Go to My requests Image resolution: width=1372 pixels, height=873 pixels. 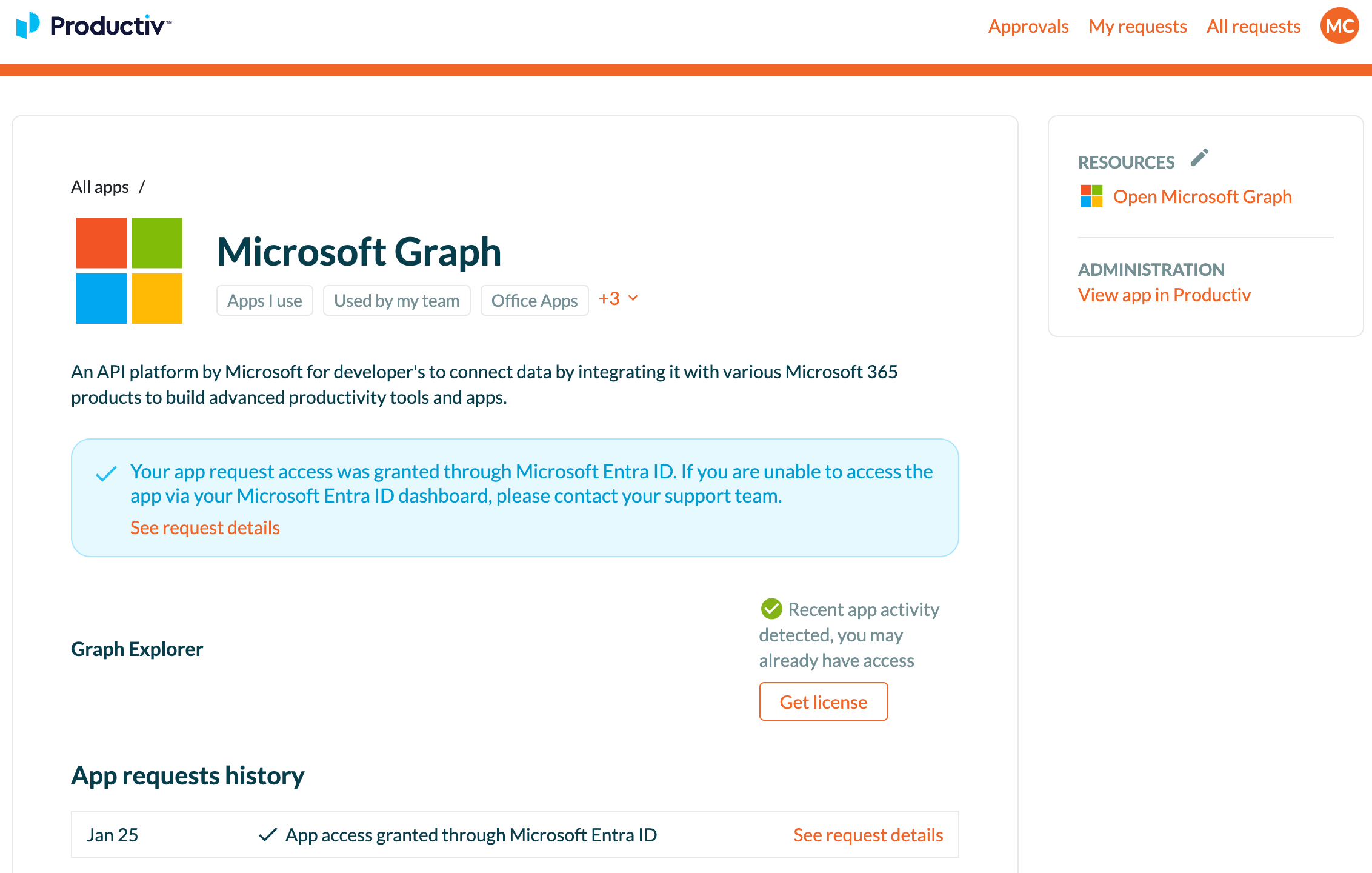(1137, 26)
